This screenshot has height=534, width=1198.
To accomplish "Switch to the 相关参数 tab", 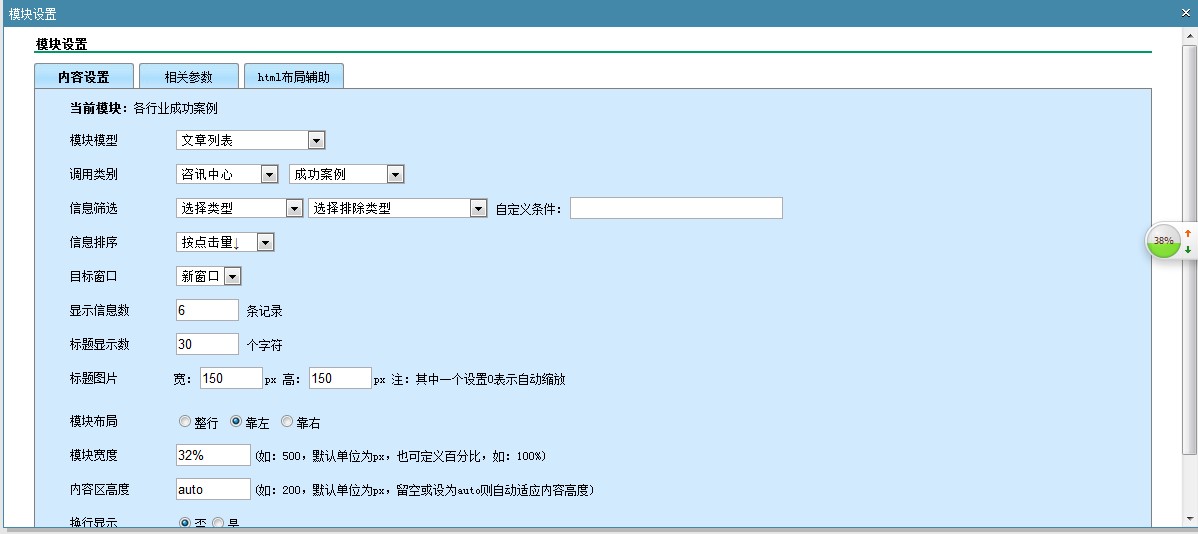I will (189, 77).
